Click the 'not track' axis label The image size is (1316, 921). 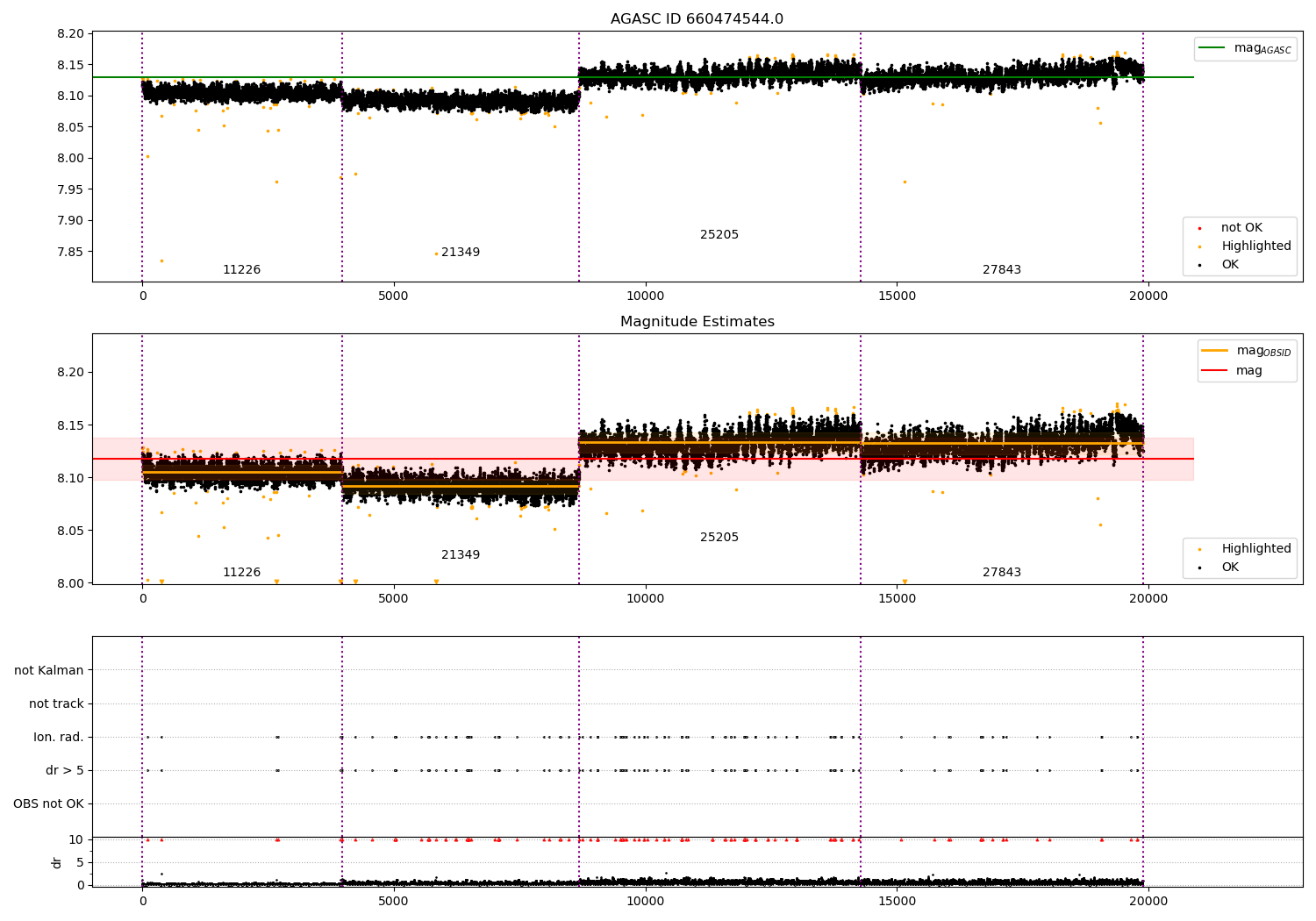tap(56, 703)
